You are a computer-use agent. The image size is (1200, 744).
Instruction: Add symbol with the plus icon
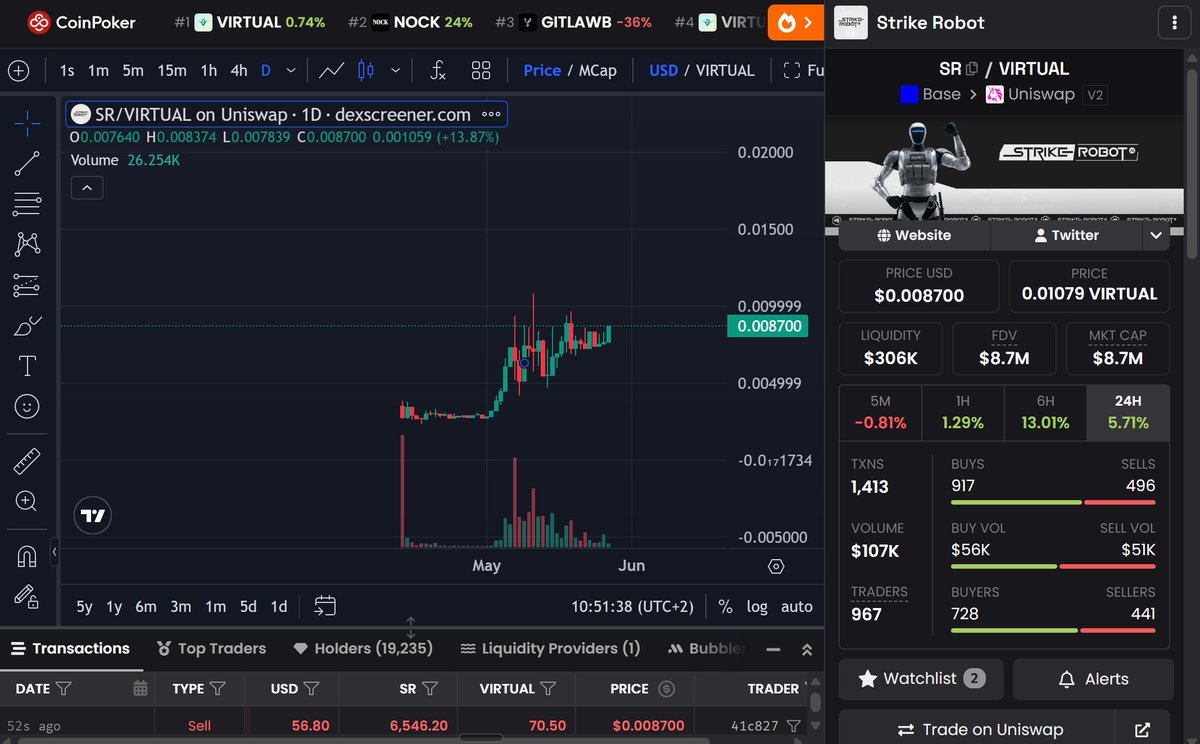click(19, 71)
